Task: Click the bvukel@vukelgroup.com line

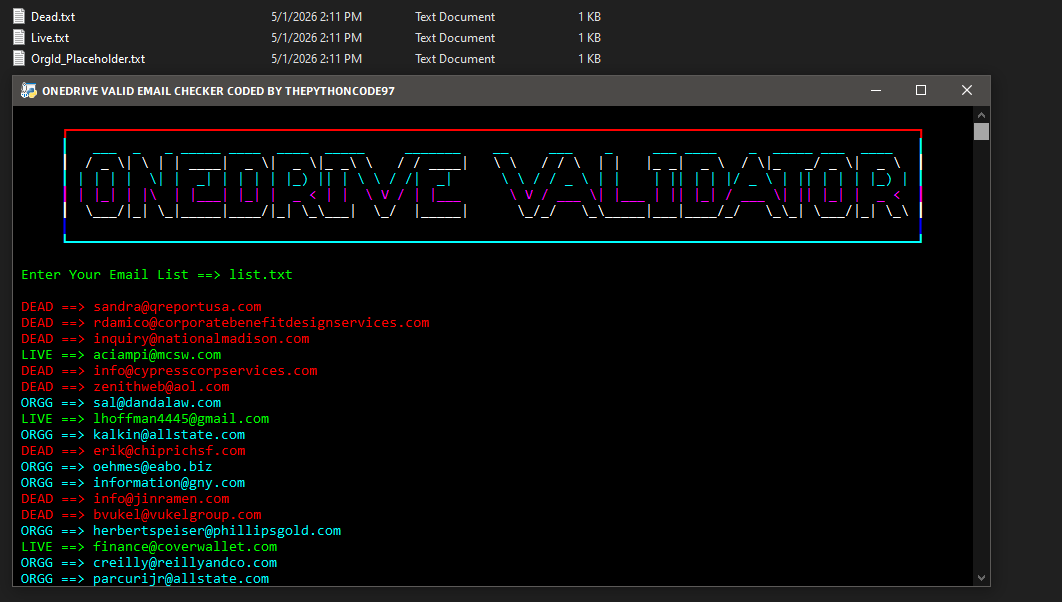Action: click(141, 515)
